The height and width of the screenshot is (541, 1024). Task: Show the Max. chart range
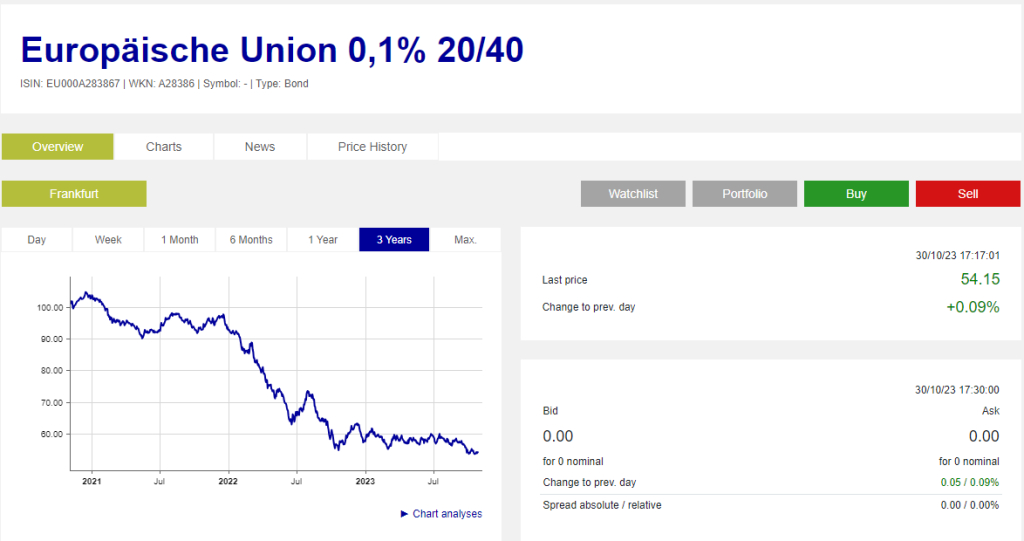465,240
